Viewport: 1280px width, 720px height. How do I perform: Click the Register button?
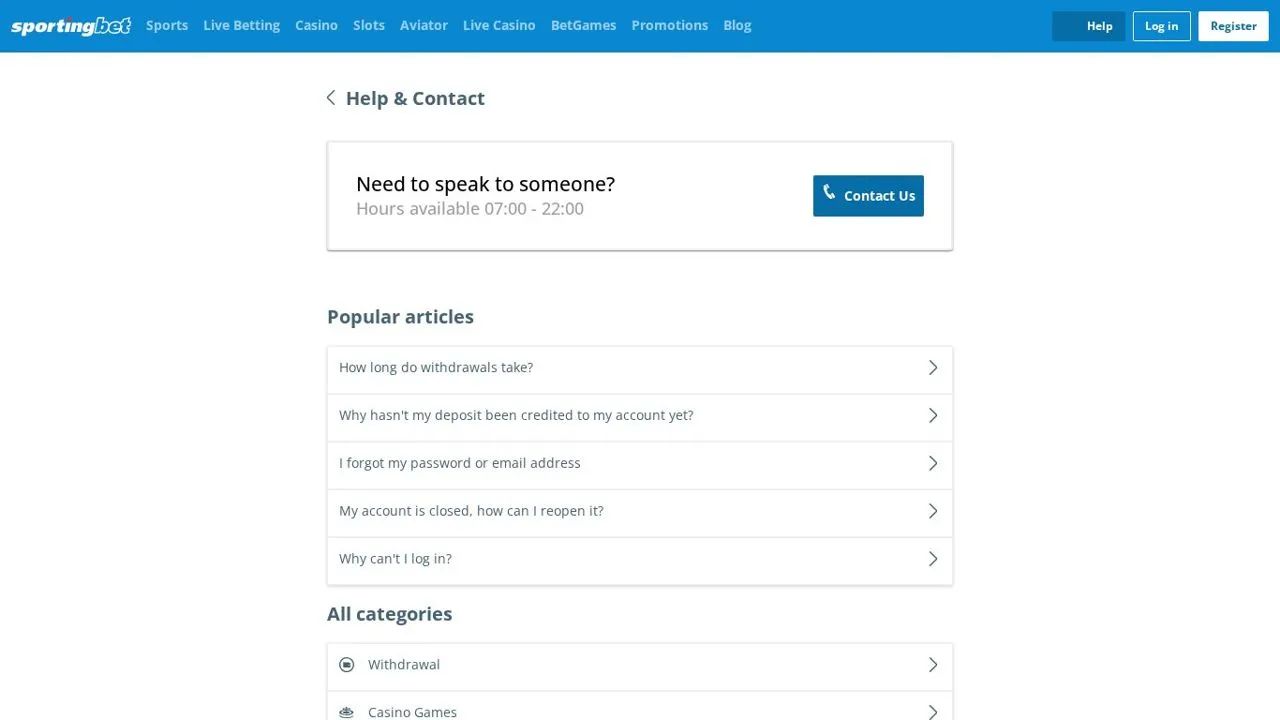click(1233, 26)
